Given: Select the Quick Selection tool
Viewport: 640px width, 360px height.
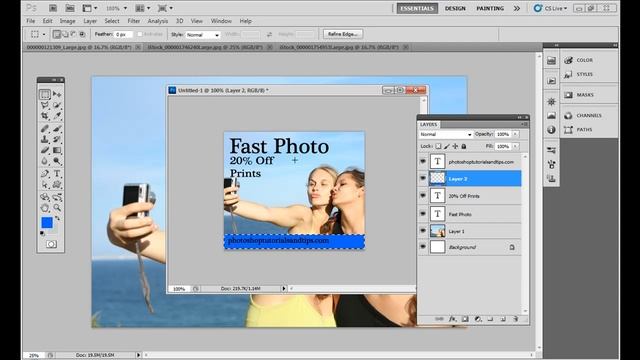Looking at the screenshot, I should (x=57, y=105).
